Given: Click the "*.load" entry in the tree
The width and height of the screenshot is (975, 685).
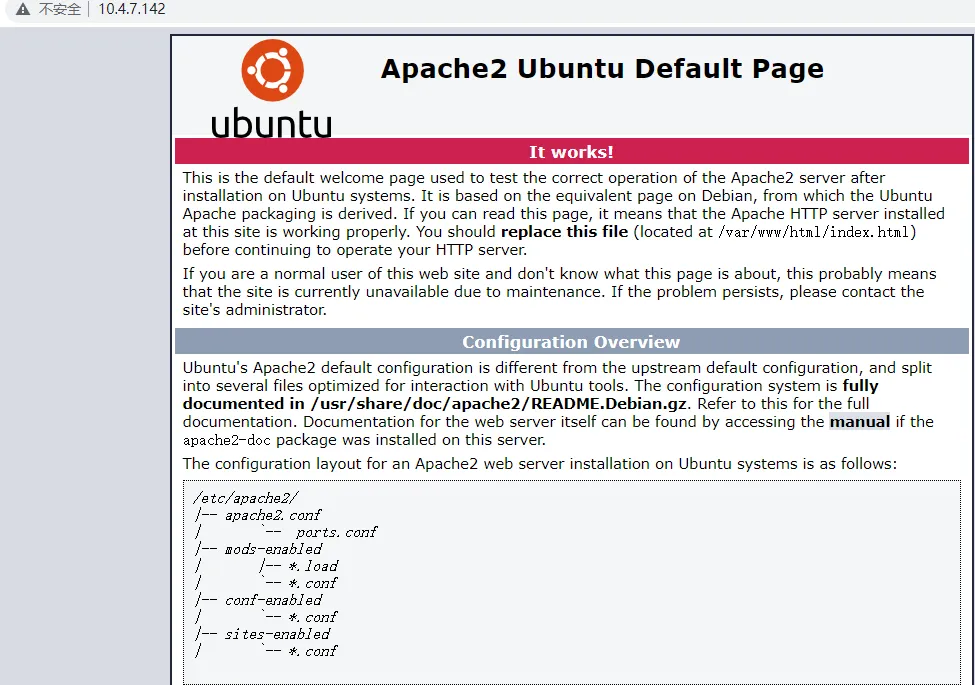Looking at the screenshot, I should (x=313, y=566).
